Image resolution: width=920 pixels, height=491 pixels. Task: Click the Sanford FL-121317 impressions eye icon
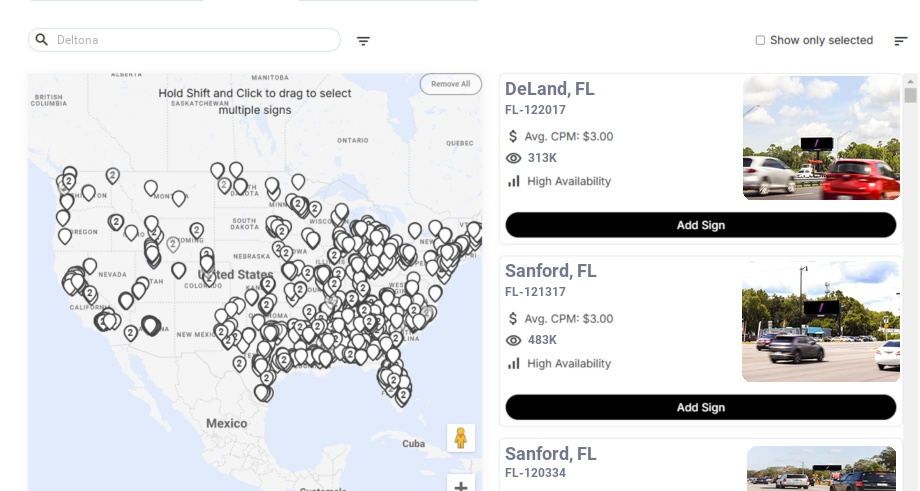(514, 341)
